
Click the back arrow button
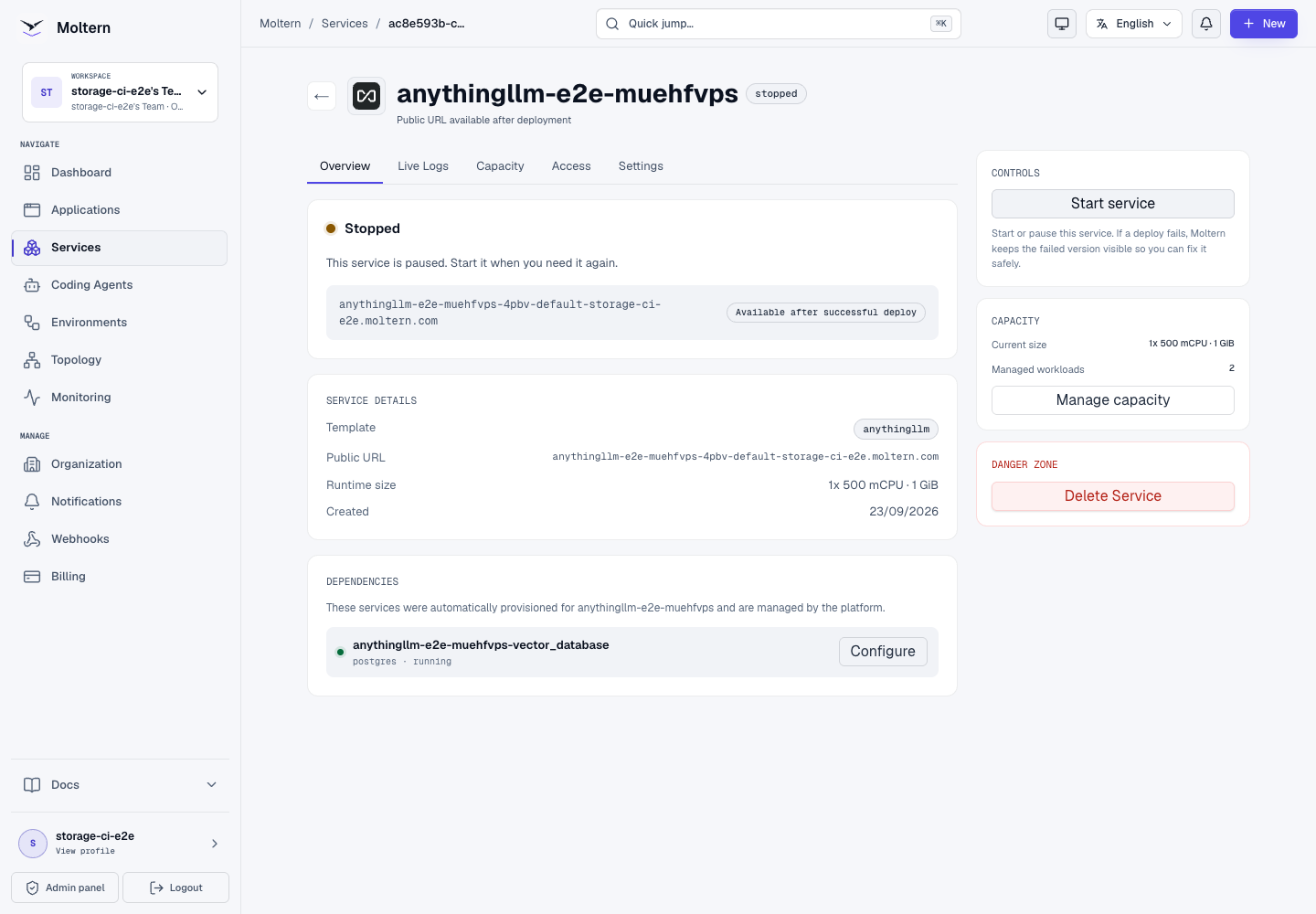click(322, 96)
